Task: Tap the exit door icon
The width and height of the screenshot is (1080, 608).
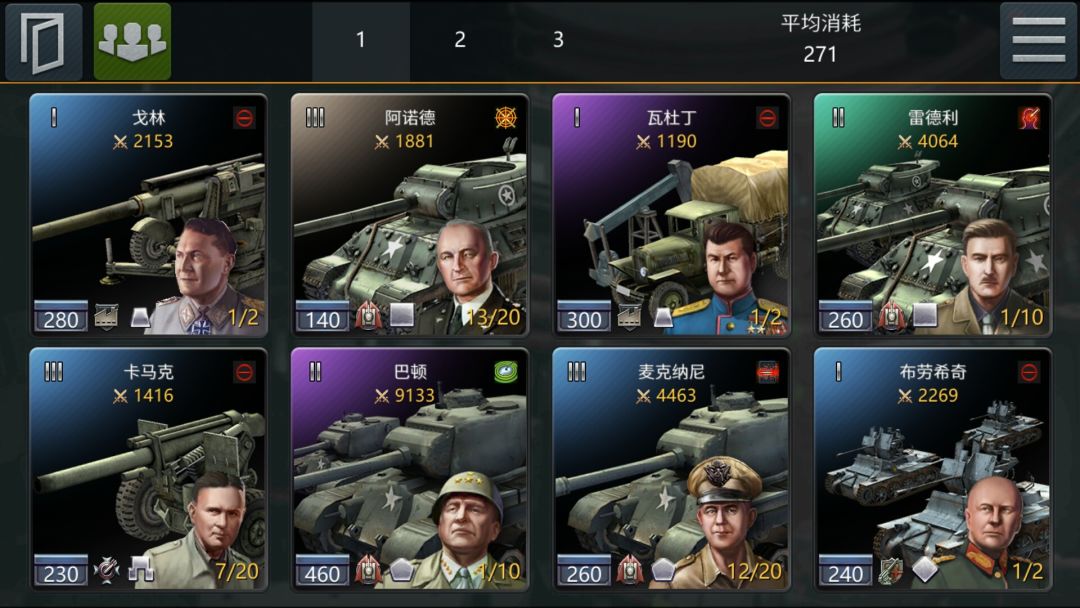Action: [43, 41]
